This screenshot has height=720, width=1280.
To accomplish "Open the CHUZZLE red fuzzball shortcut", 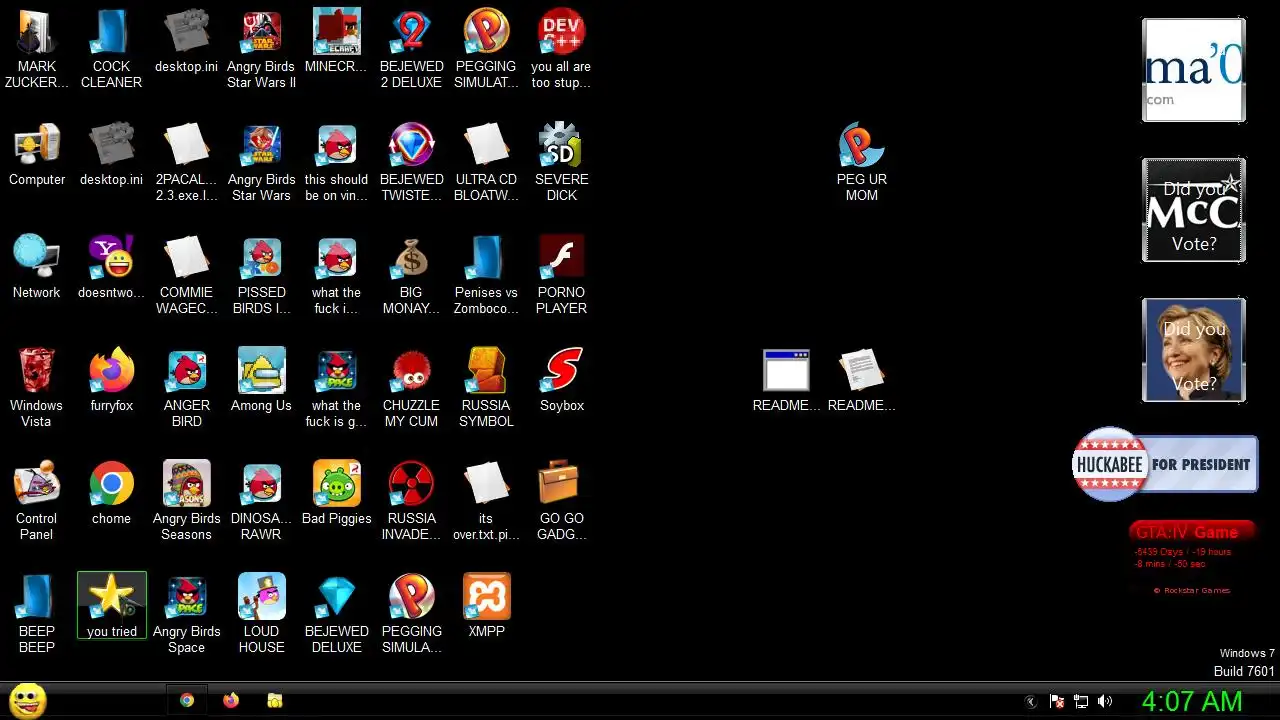I will tap(411, 387).
